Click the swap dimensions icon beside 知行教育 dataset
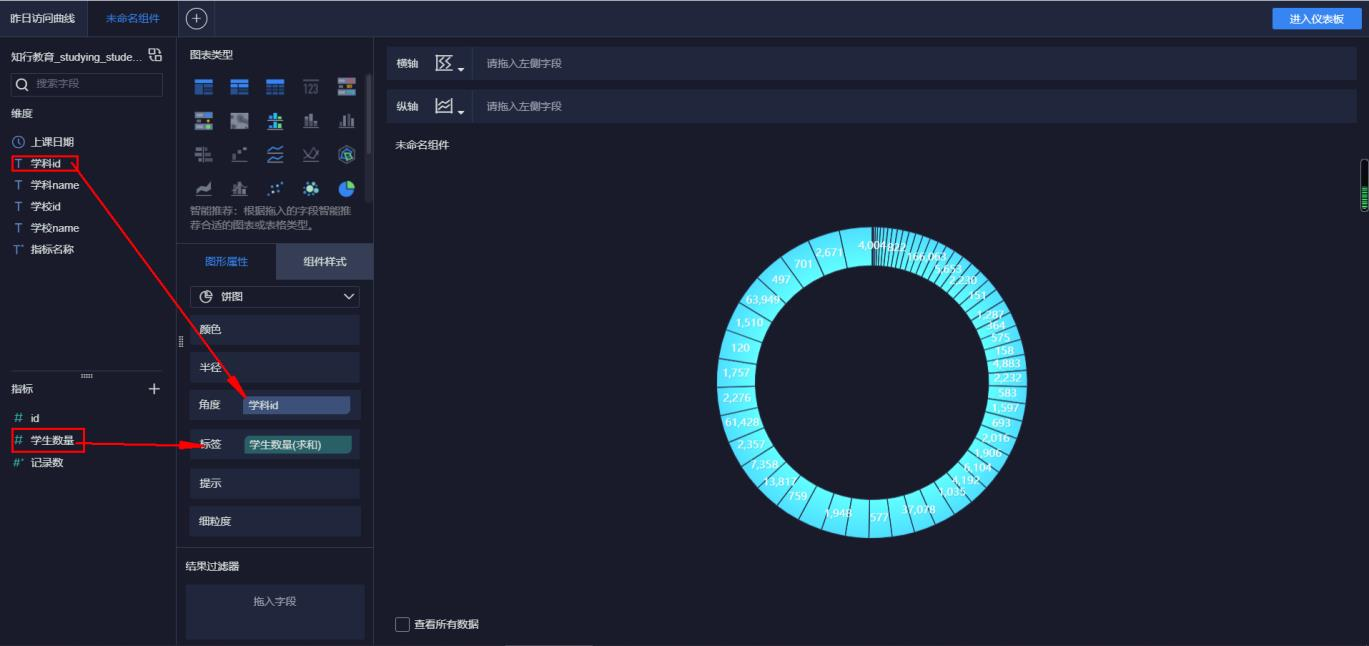The height and width of the screenshot is (646, 1369). pyautogui.click(x=154, y=57)
